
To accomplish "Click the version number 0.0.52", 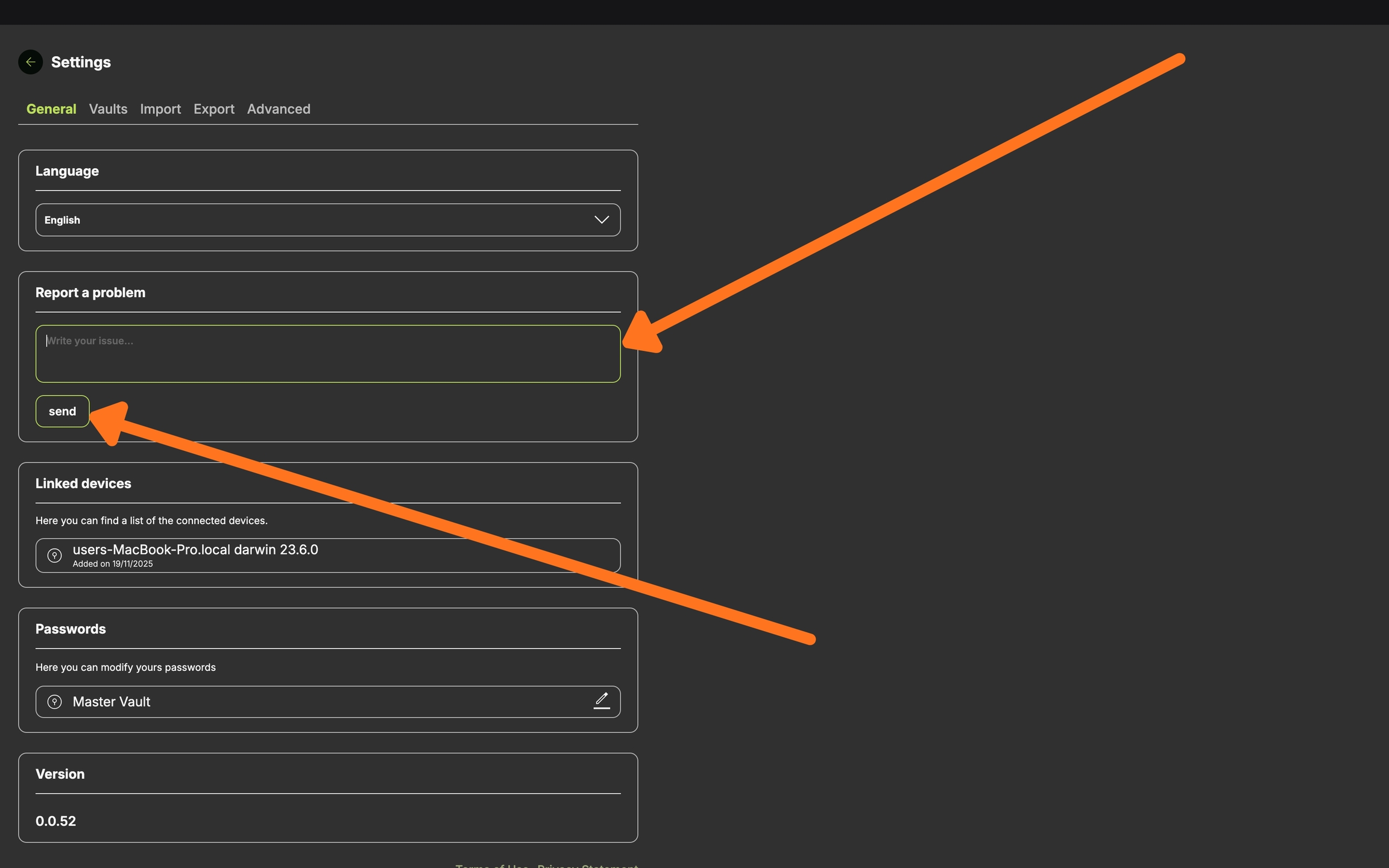I will (55, 821).
